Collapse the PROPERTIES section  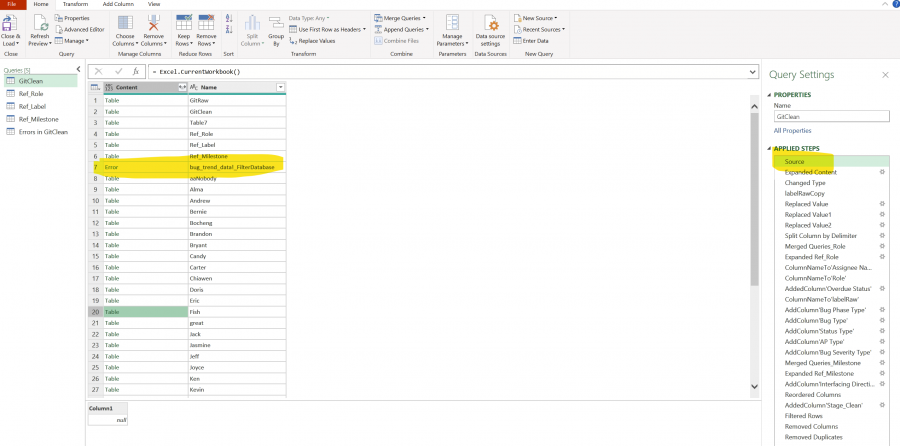tap(769, 95)
